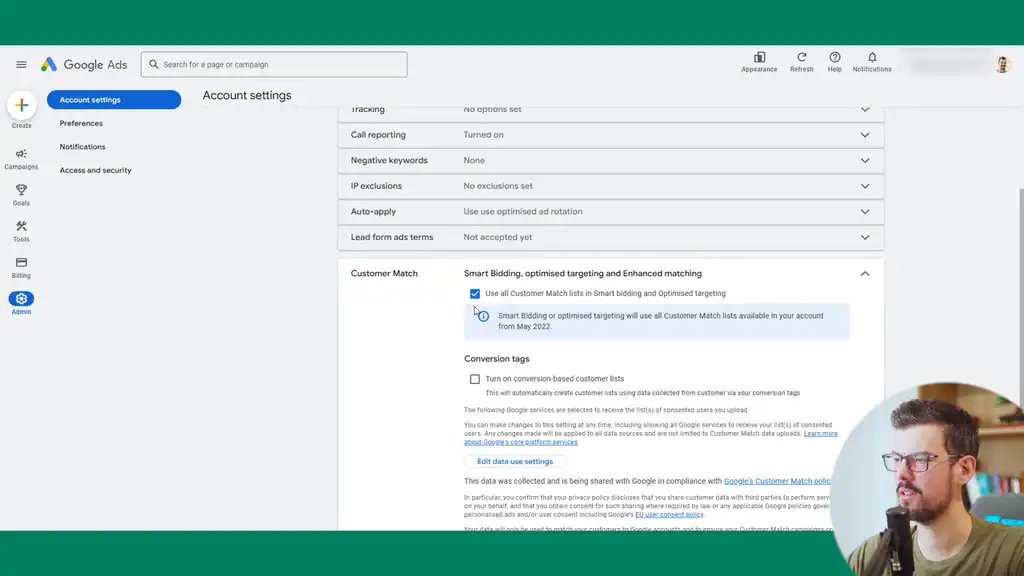Open Goals trophy icon

point(21,191)
